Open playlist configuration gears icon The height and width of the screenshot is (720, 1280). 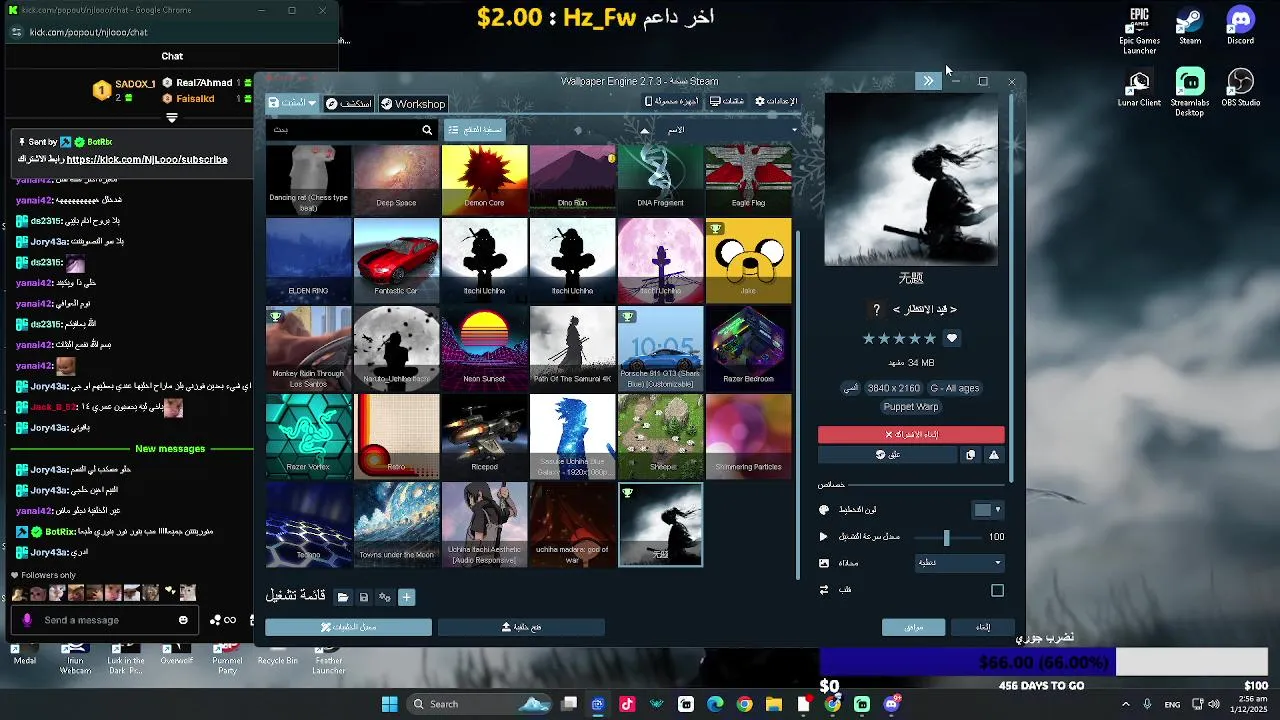click(x=384, y=597)
